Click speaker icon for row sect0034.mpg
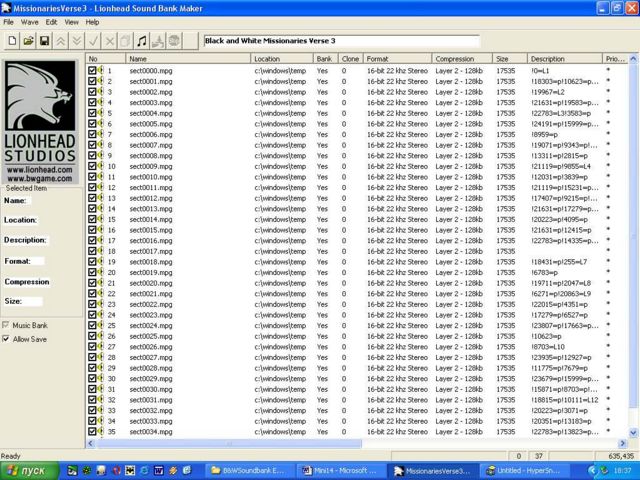This screenshot has height=480, width=640. point(101,431)
